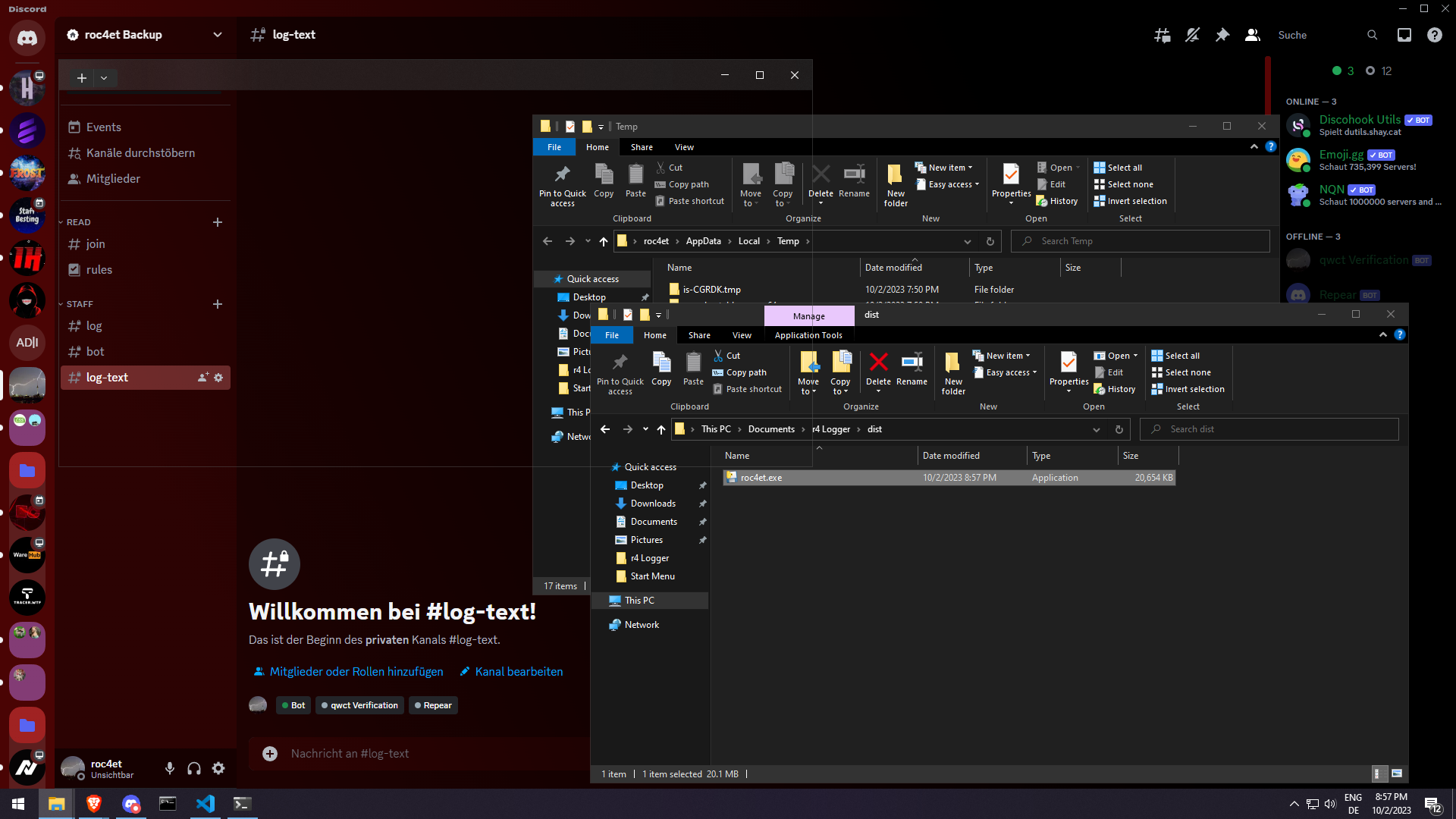Click Cut in the dist window ribbon
1456x819 pixels.
726,356
